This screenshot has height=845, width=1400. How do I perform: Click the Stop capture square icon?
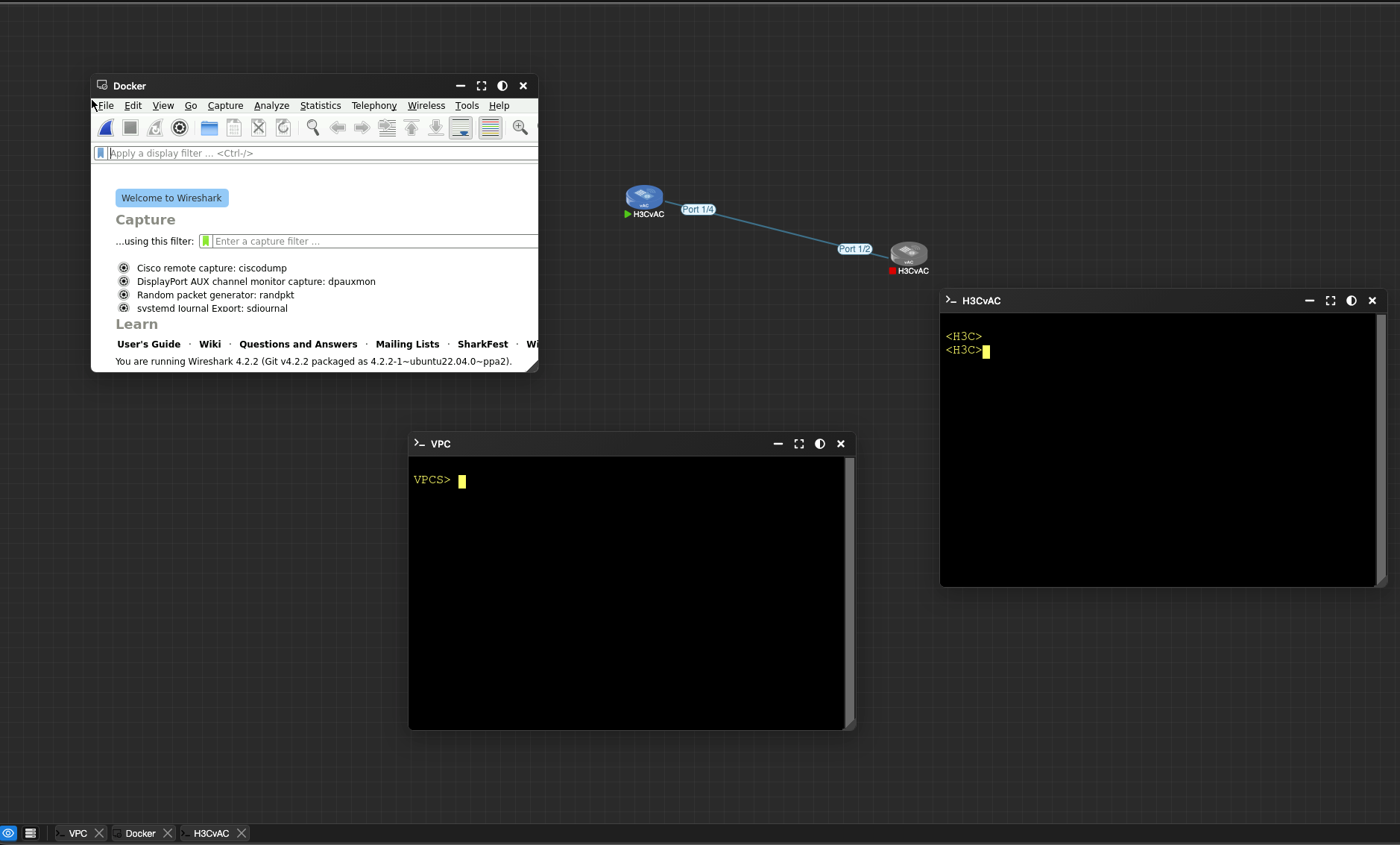click(130, 128)
